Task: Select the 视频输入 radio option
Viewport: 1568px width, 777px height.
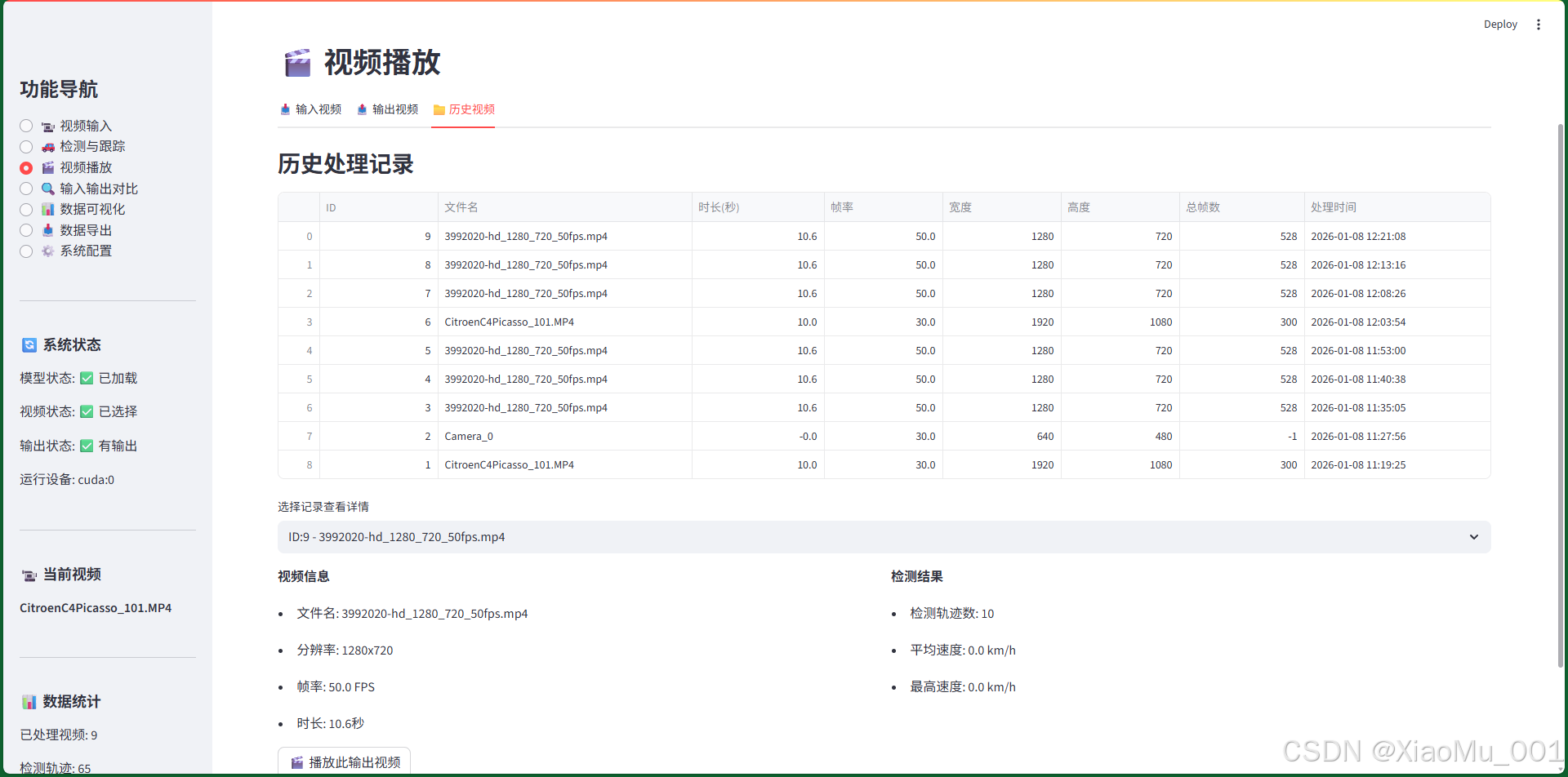Action: pyautogui.click(x=25, y=125)
